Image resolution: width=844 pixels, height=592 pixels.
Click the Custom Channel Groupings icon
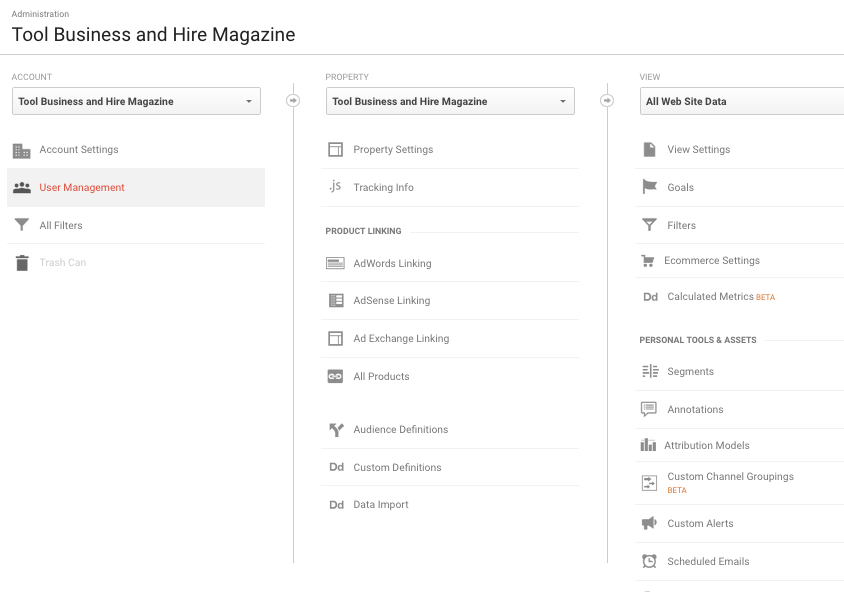pyautogui.click(x=650, y=483)
